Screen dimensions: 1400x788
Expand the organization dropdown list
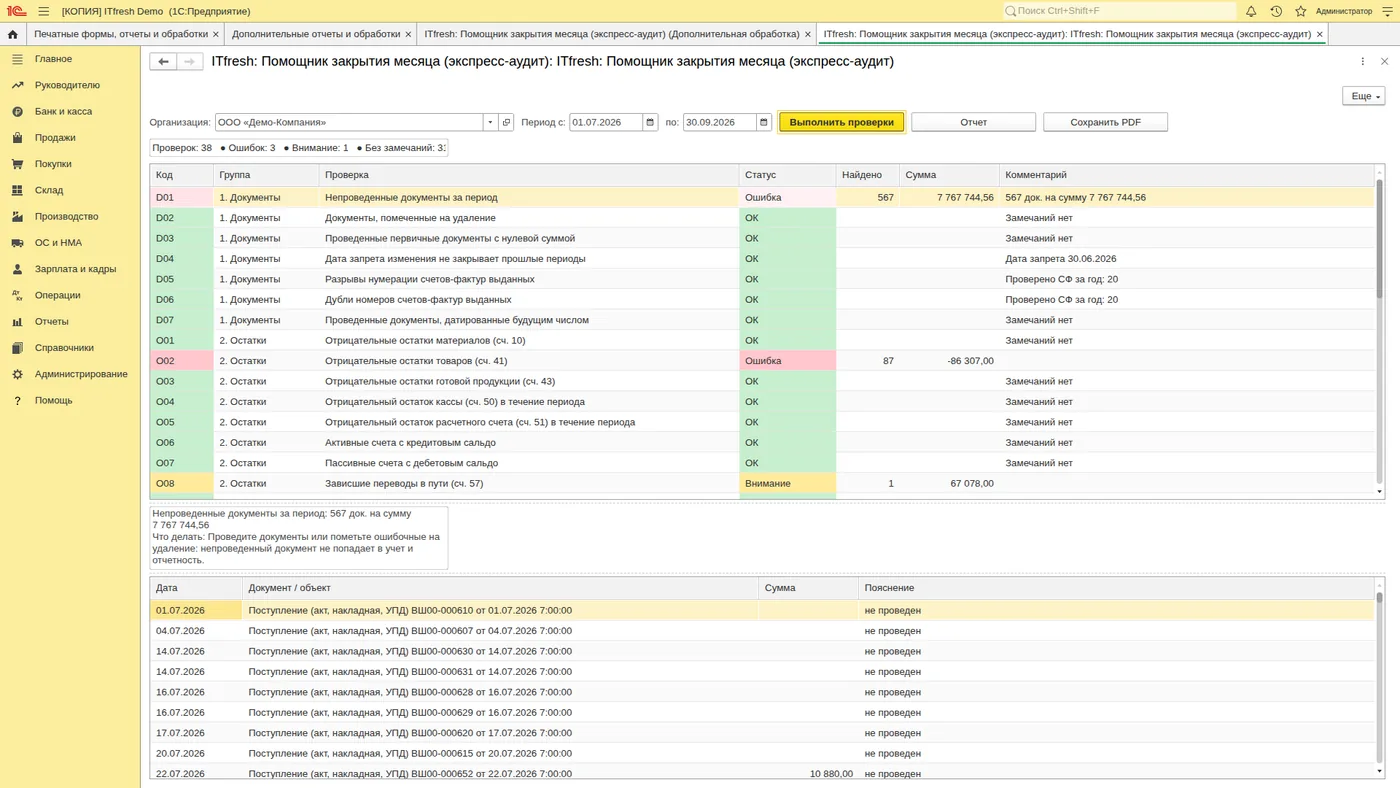click(x=490, y=122)
